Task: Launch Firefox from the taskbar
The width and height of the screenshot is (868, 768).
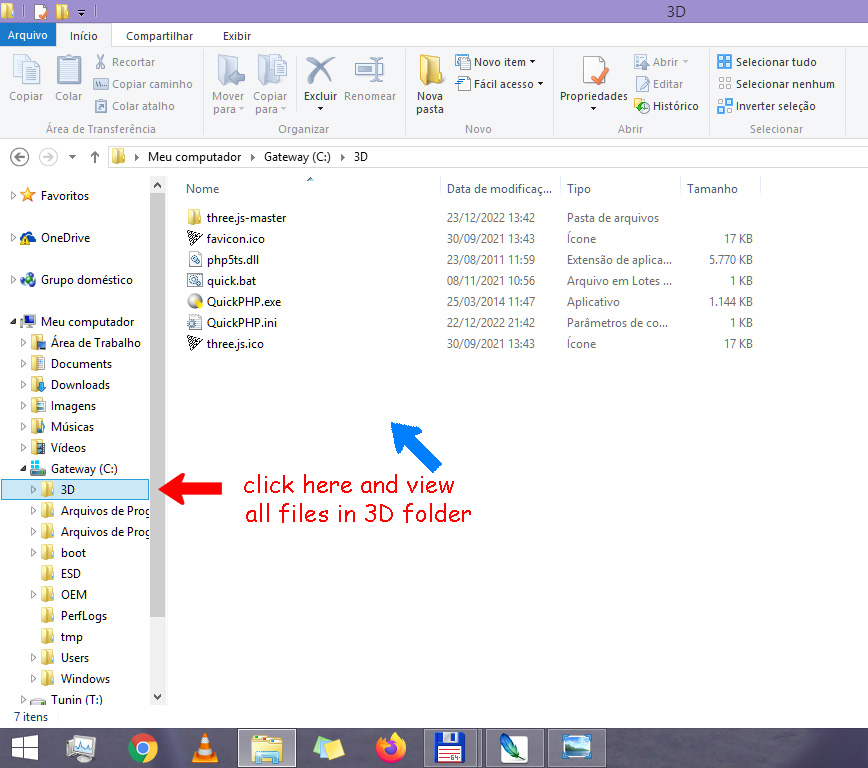Action: point(391,747)
